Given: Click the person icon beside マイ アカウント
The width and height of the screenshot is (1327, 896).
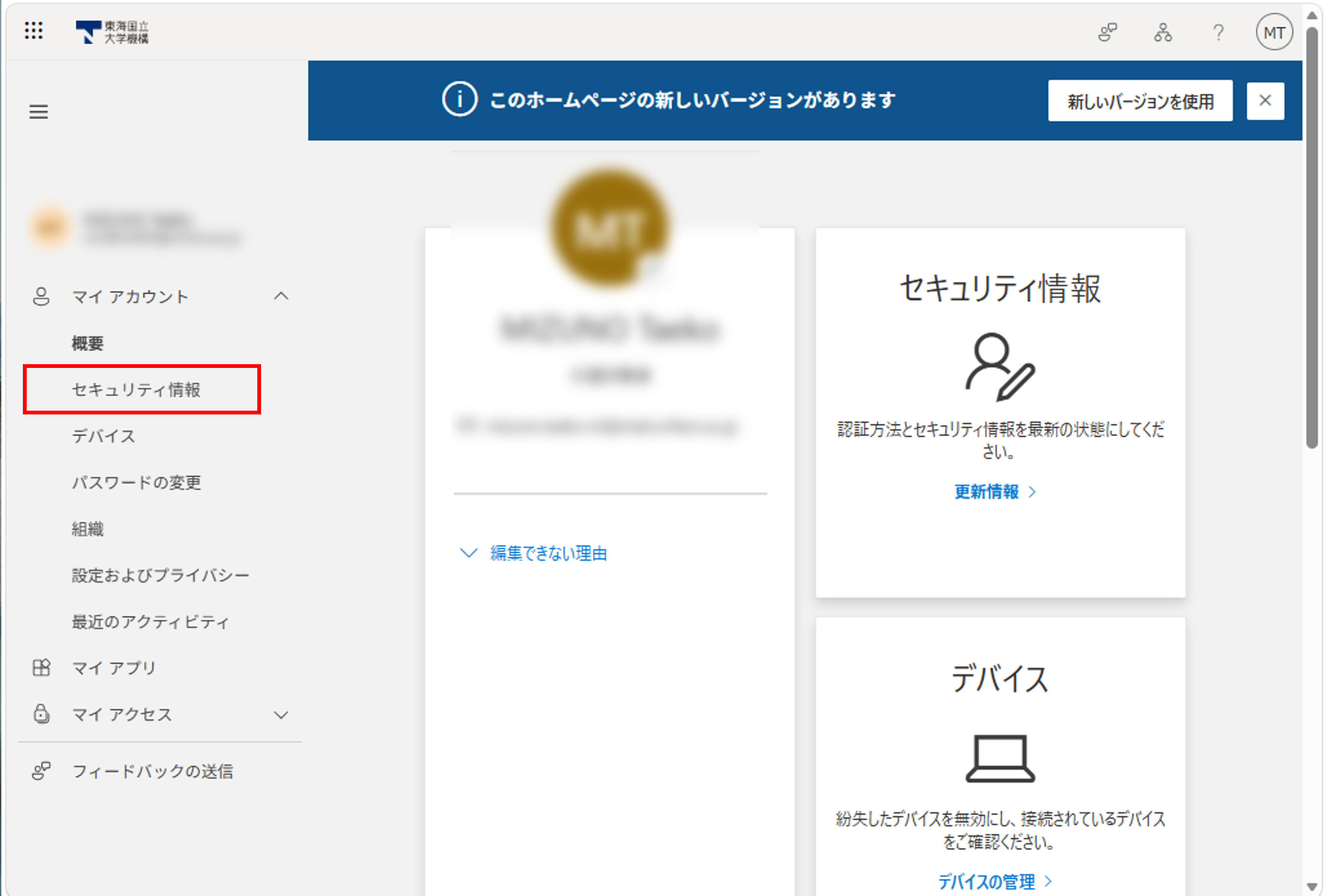Looking at the screenshot, I should click(x=41, y=296).
